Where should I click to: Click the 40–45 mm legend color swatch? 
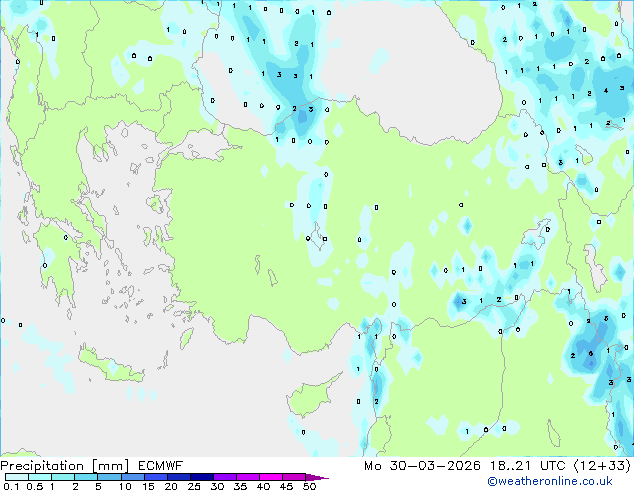click(271, 477)
